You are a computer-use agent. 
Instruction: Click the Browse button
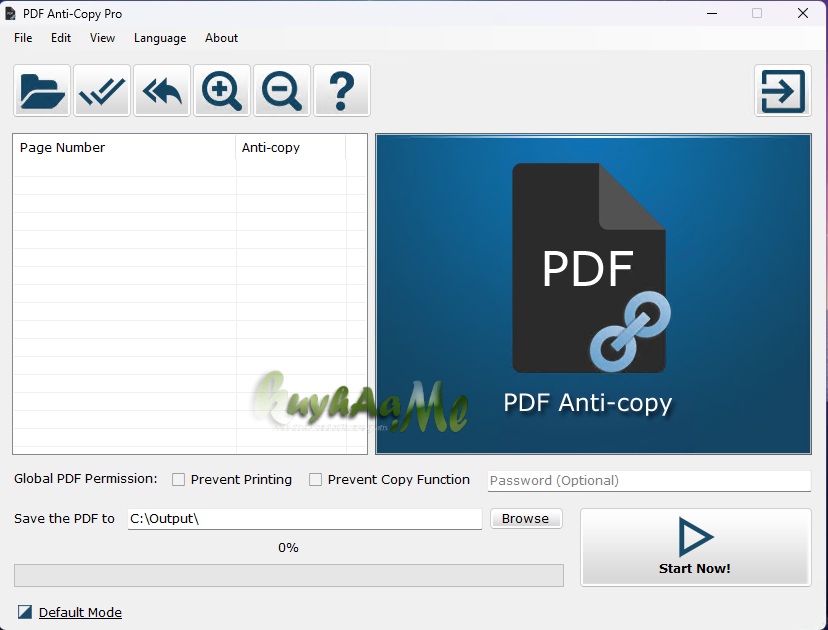tap(526, 519)
